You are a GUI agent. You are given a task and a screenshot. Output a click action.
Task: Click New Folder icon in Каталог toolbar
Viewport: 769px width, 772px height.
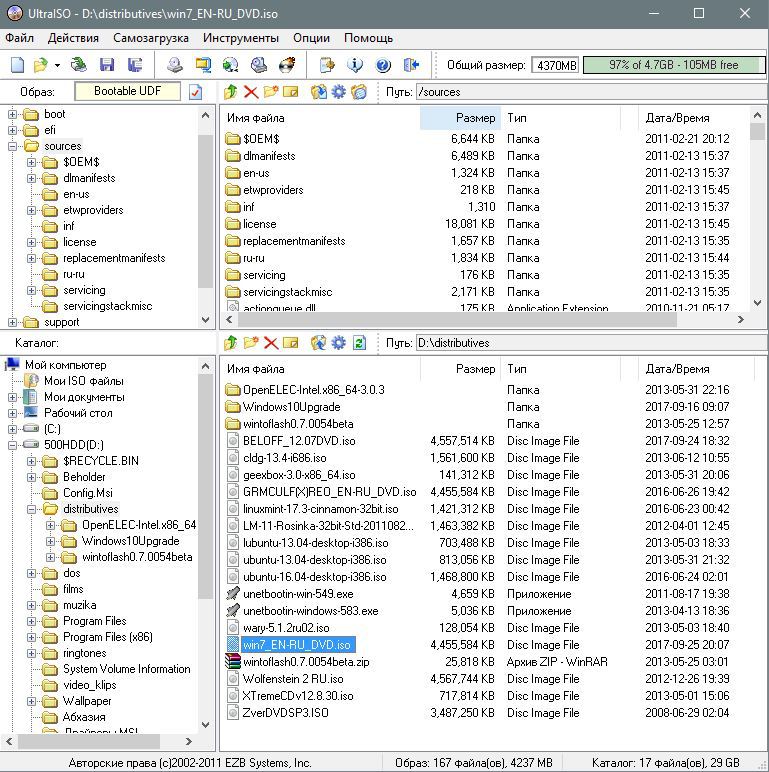251,343
